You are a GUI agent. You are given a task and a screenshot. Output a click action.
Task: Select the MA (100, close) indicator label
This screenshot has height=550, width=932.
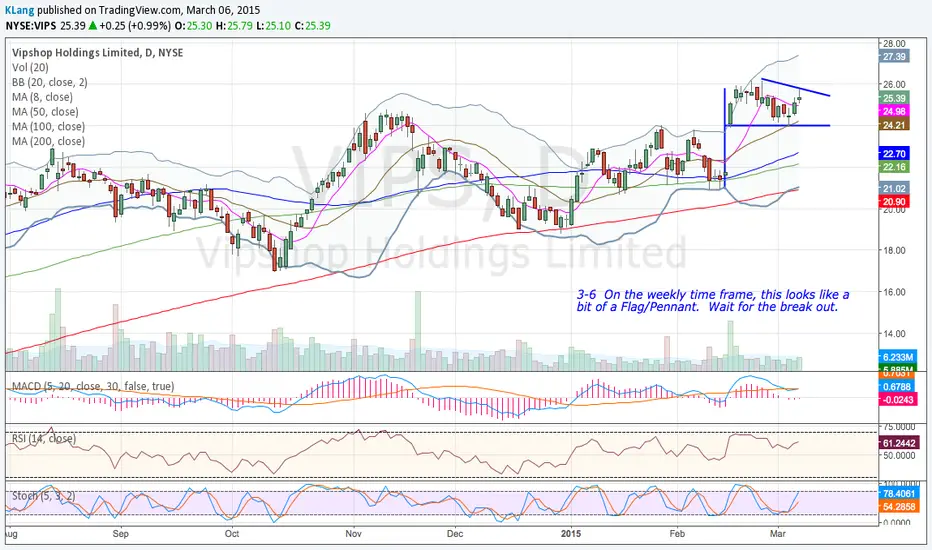pos(48,127)
